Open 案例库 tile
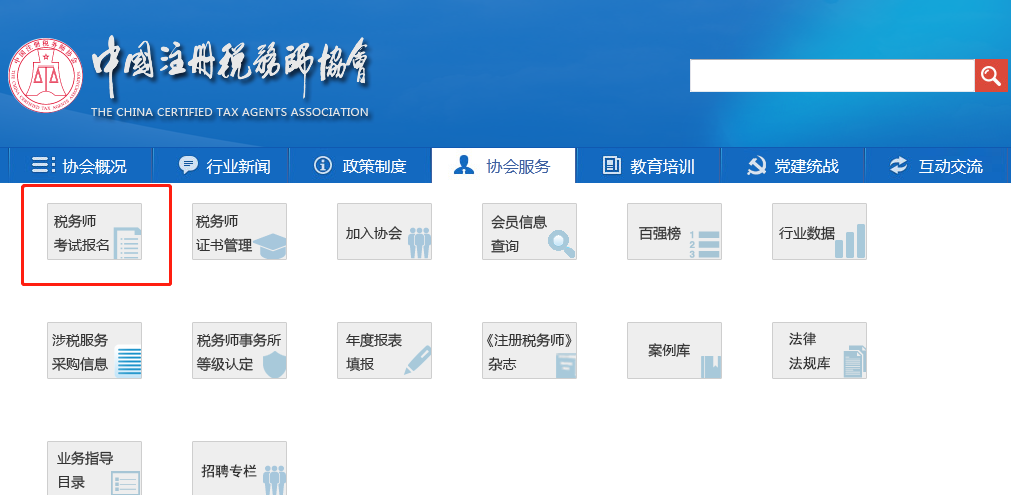The height and width of the screenshot is (495, 1011). click(x=674, y=351)
